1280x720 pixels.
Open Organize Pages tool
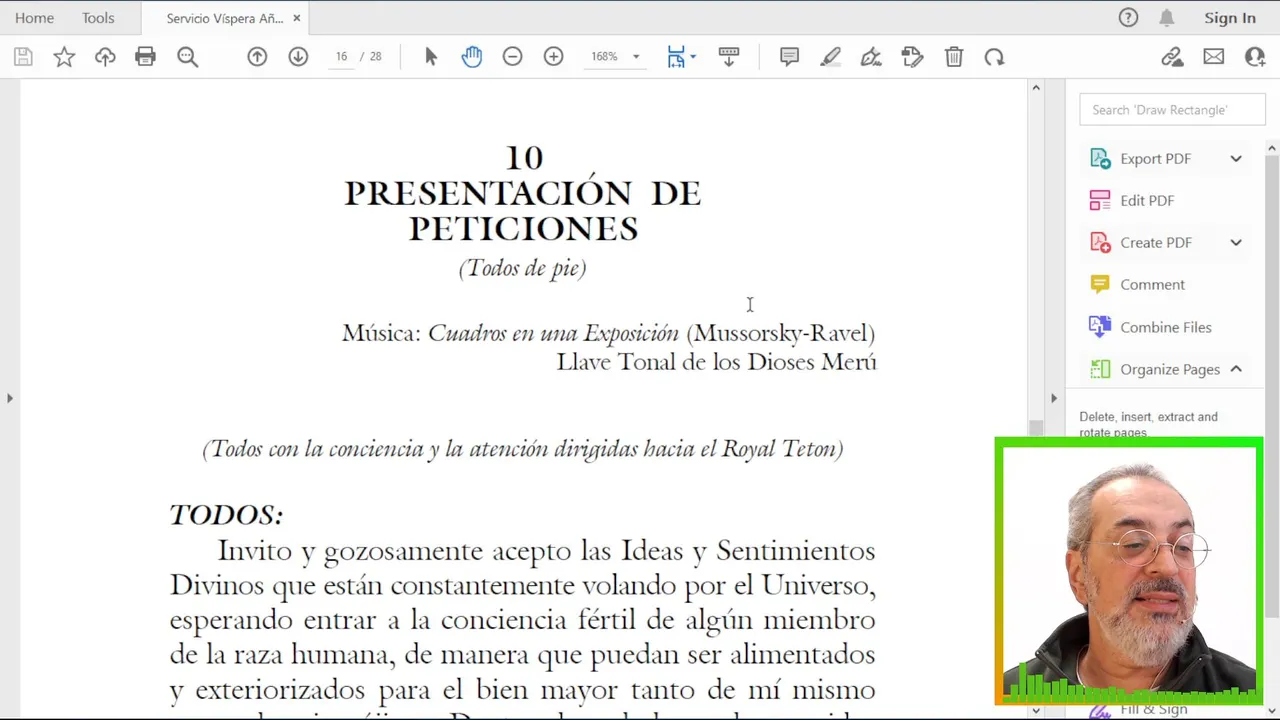1169,369
